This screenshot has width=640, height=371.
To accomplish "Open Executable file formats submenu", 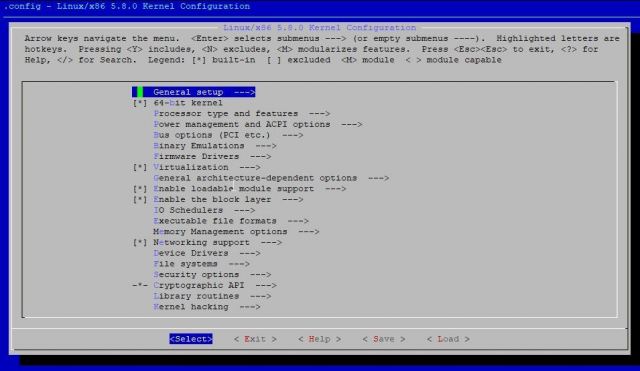I will coord(231,221).
